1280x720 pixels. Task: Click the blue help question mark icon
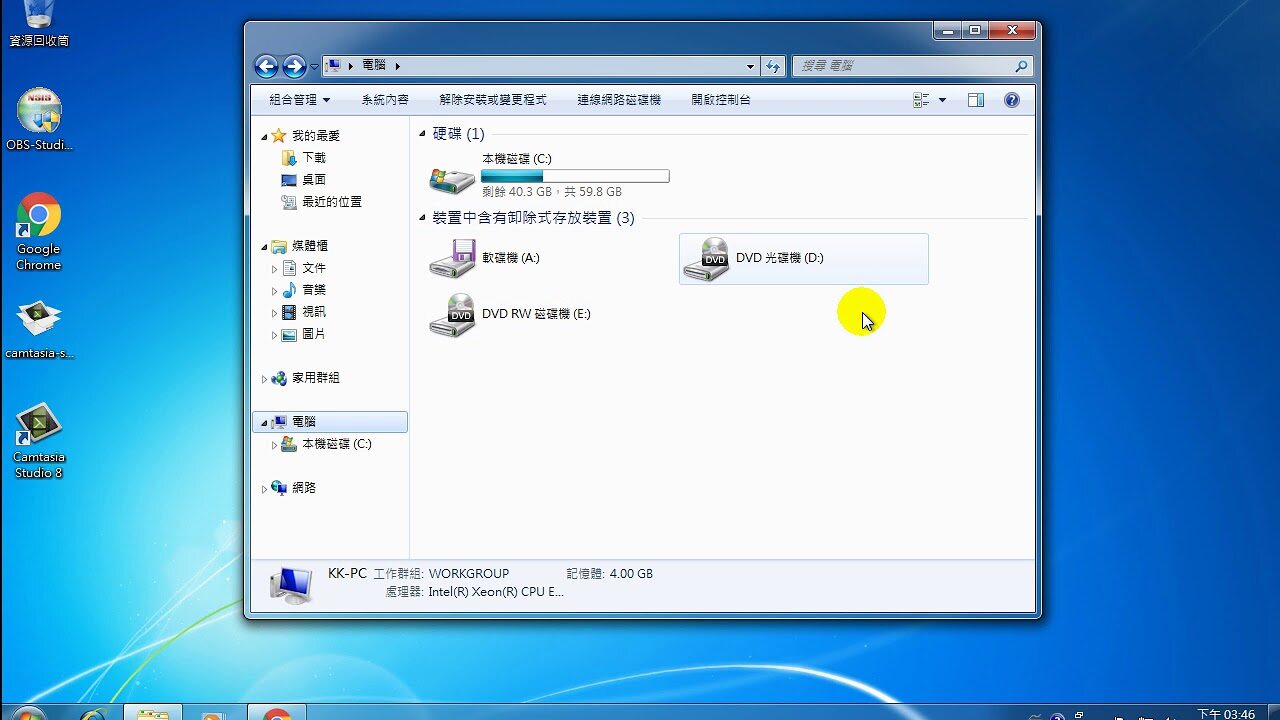click(1011, 100)
